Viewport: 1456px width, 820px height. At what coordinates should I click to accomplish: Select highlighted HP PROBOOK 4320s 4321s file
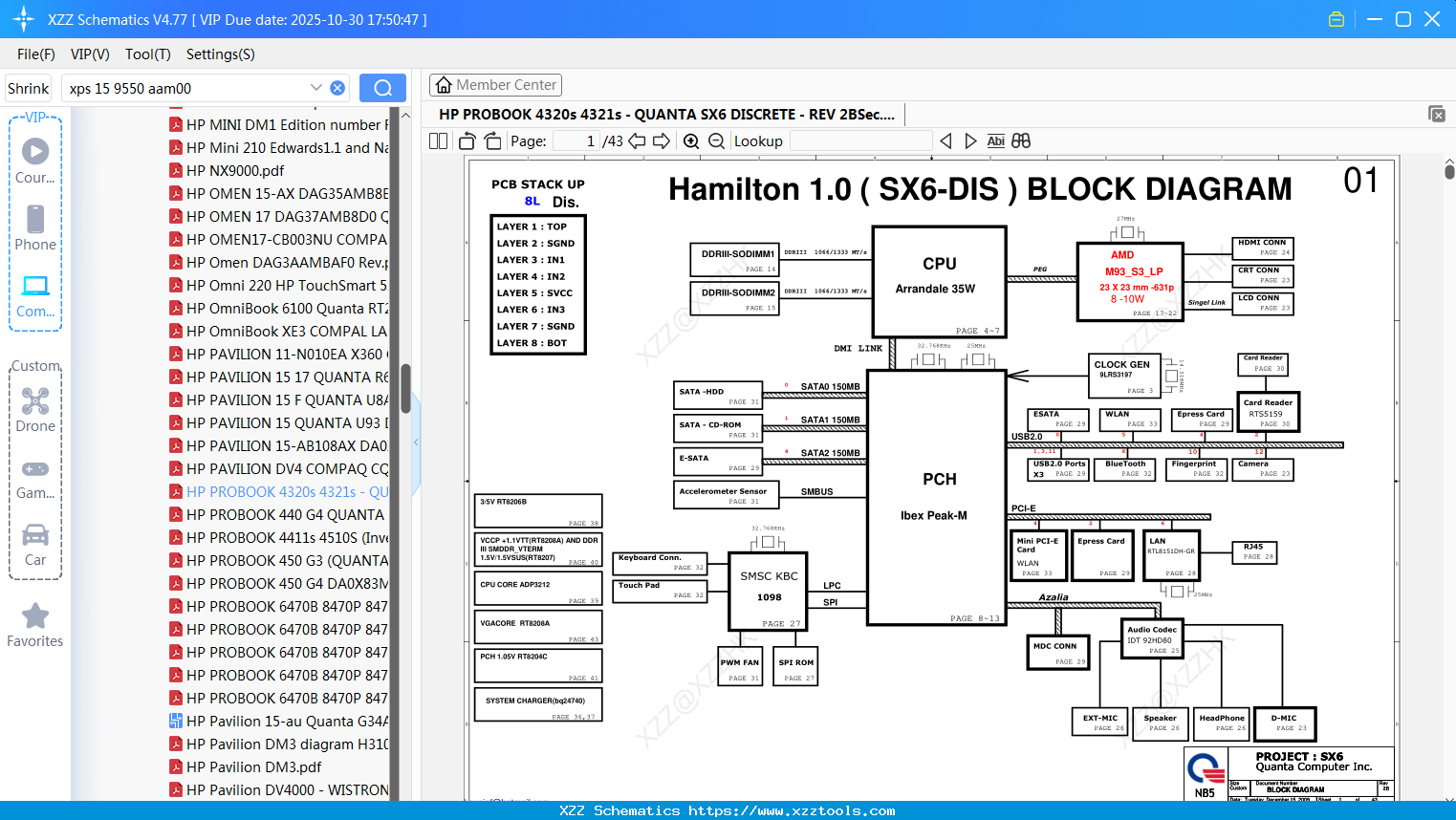tap(278, 491)
